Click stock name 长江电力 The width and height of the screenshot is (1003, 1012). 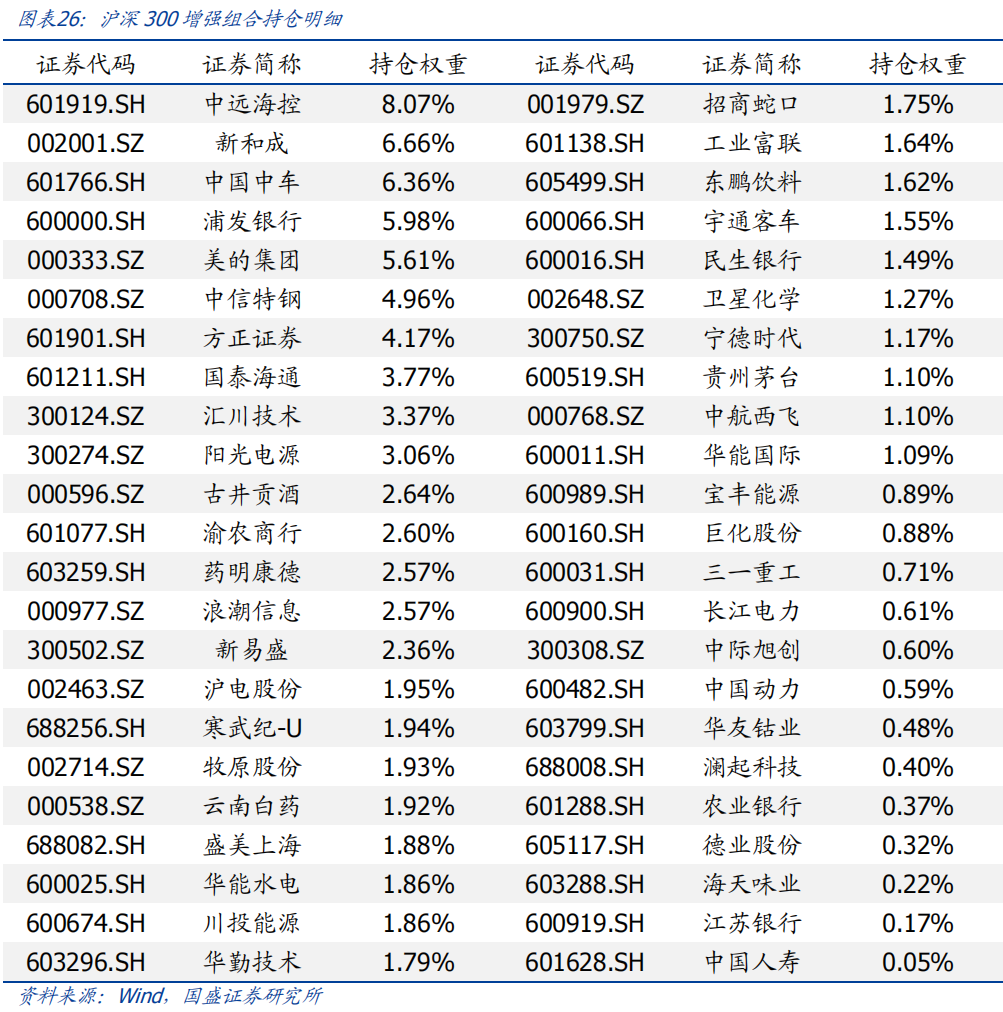[752, 611]
